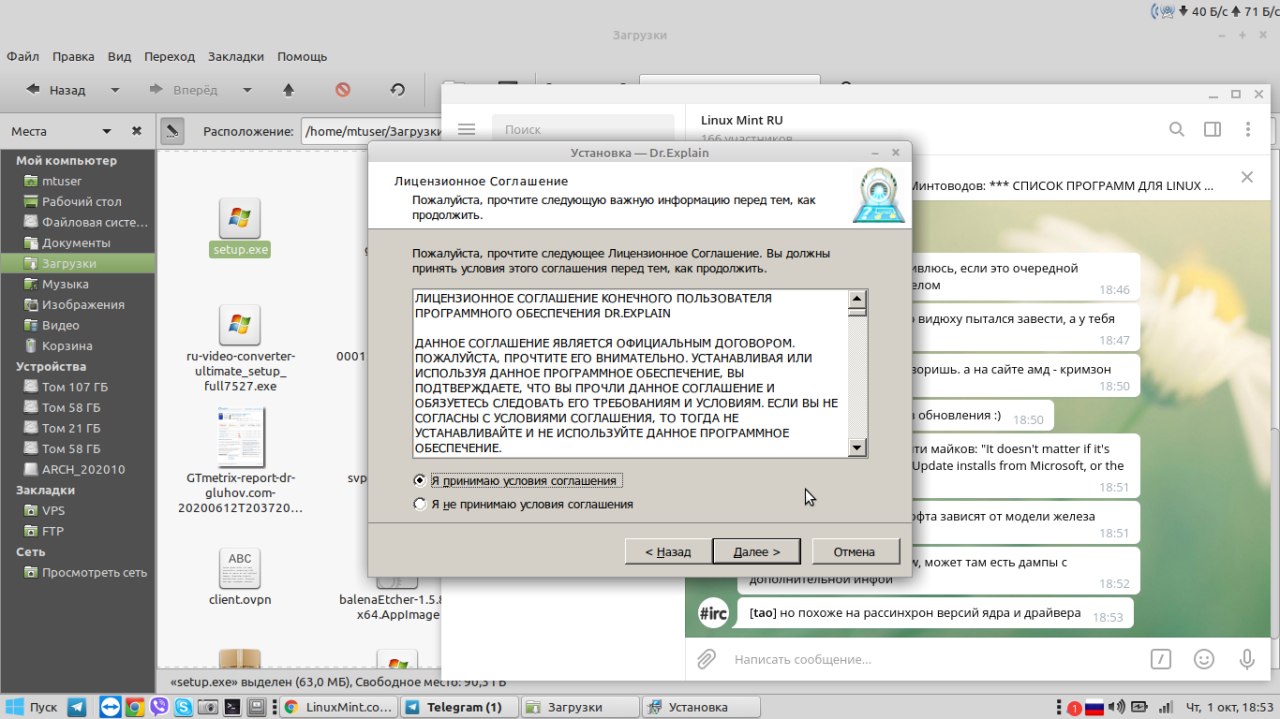
Task: Open TeamViewer from the taskbar launcher
Action: [x=110, y=707]
